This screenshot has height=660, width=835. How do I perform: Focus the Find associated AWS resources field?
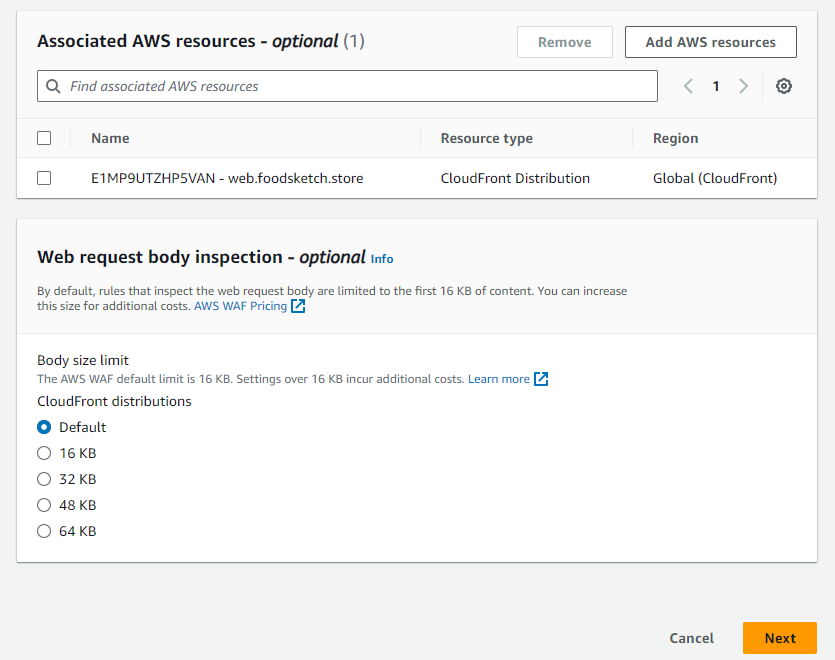pos(360,86)
